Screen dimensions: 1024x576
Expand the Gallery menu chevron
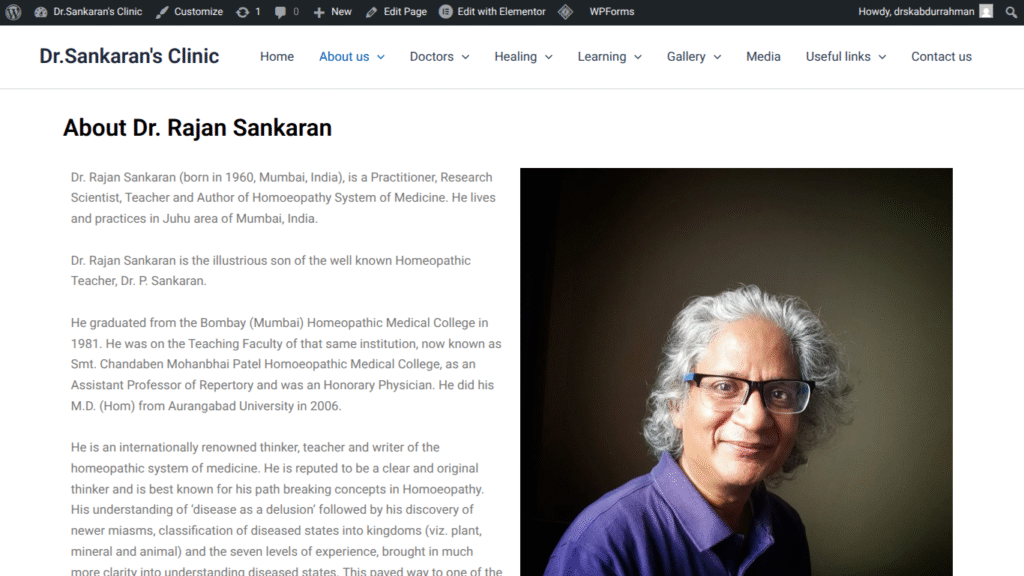pos(717,57)
